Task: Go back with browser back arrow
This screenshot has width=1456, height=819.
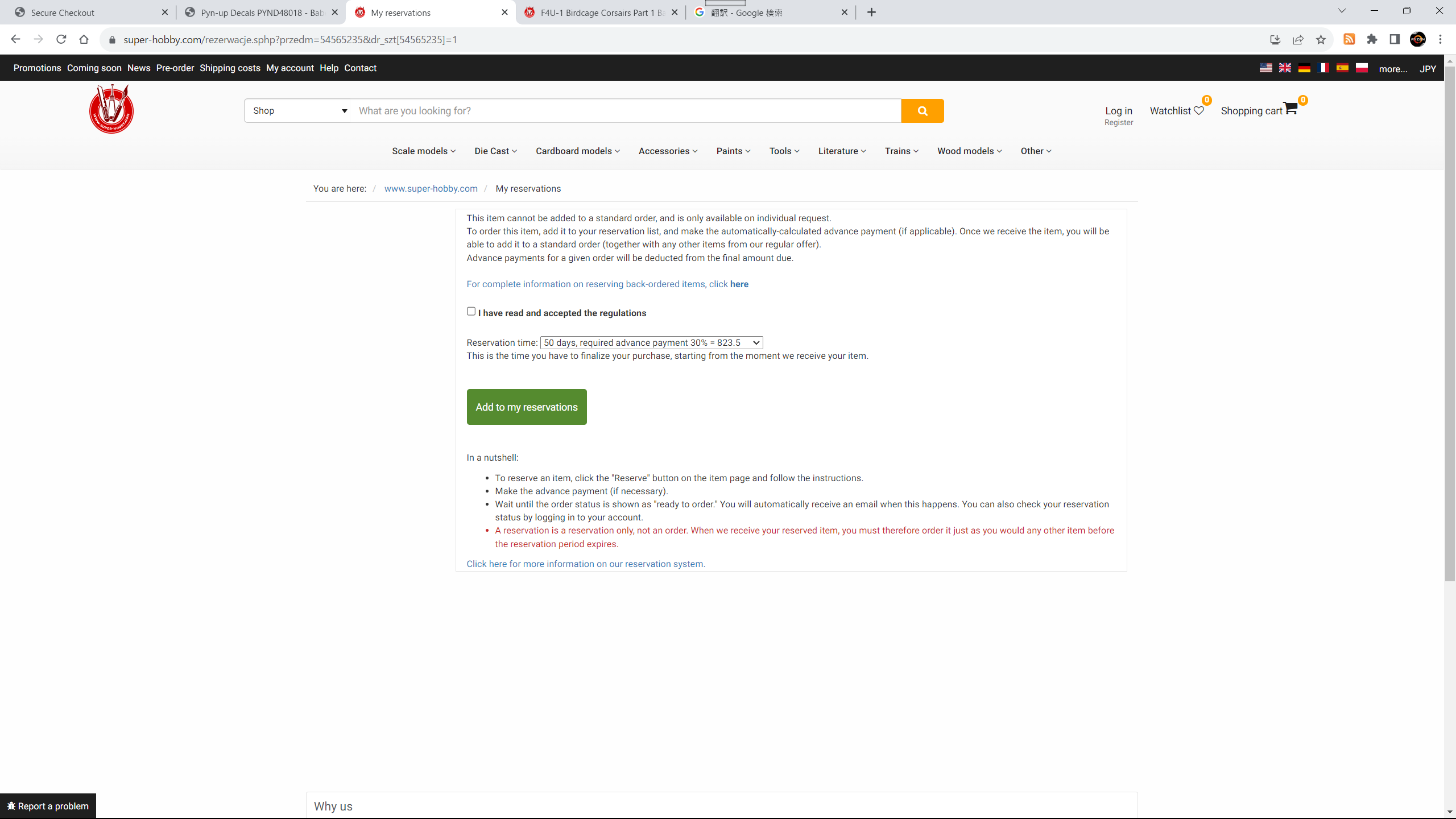Action: (15, 39)
